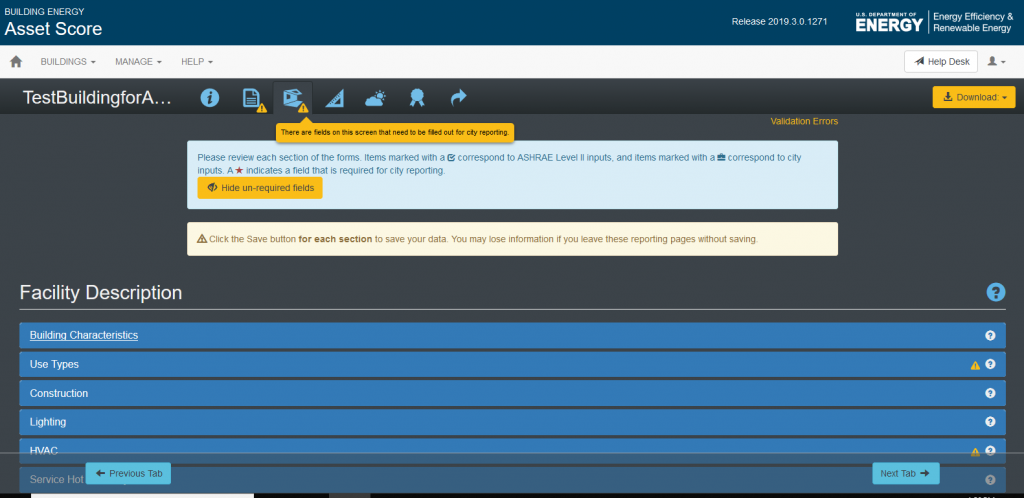Click the Release 2019.3.0.1271 text

coord(779,22)
